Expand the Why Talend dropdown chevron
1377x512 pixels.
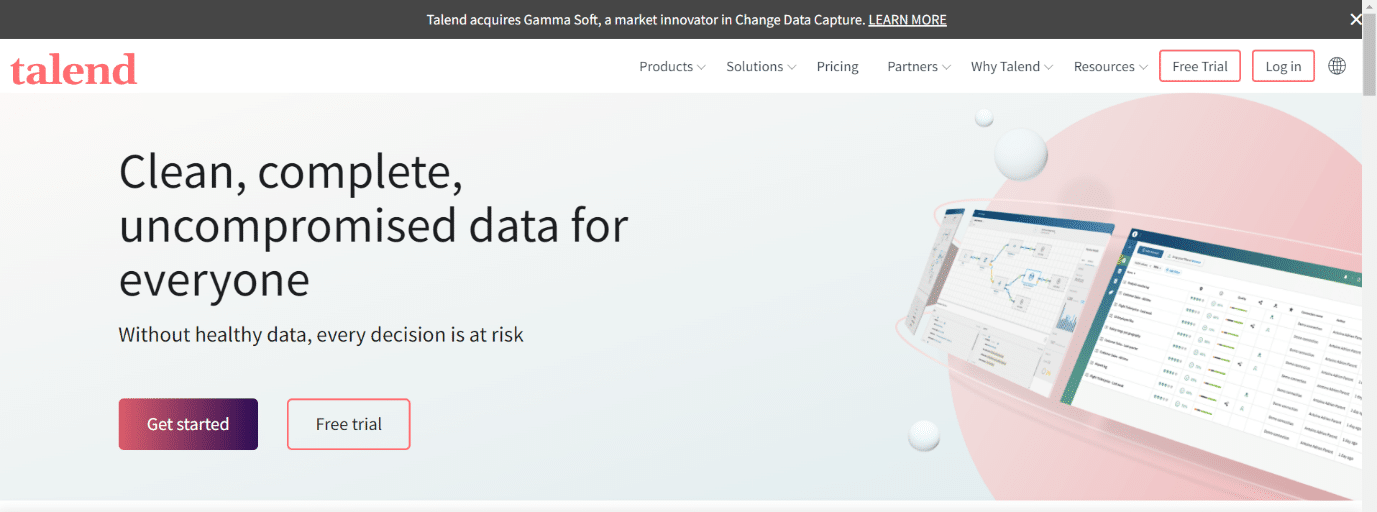click(1049, 67)
